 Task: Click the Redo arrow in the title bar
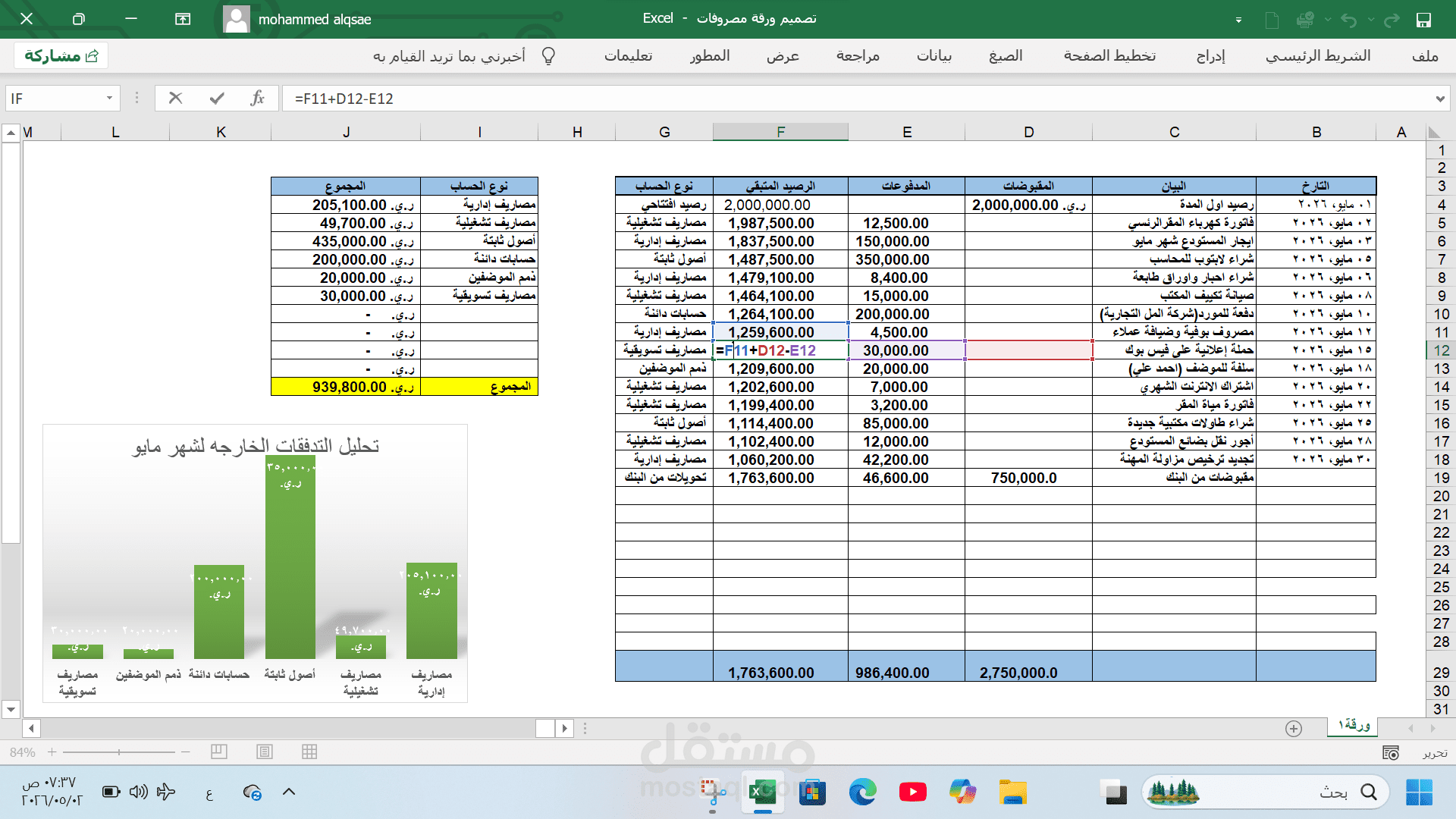click(1392, 20)
